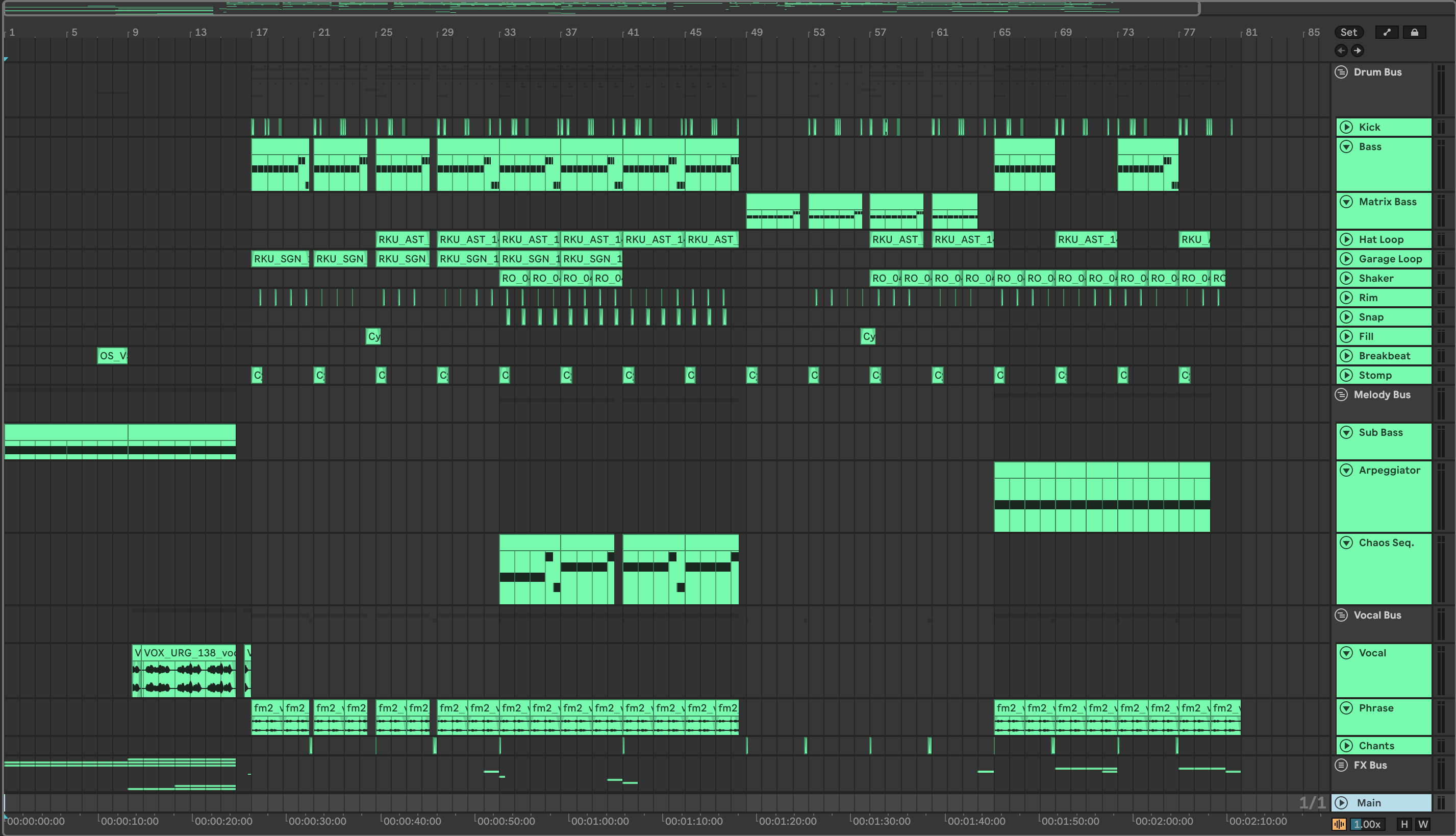
Task: Collapse the Sub Bass track
Action: point(1346,432)
